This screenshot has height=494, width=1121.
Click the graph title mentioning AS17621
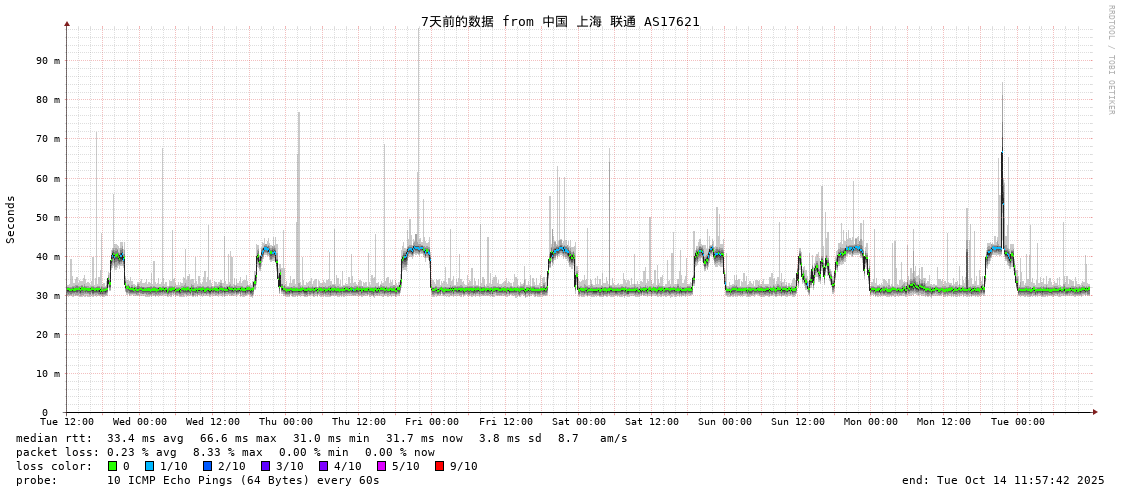point(560,21)
